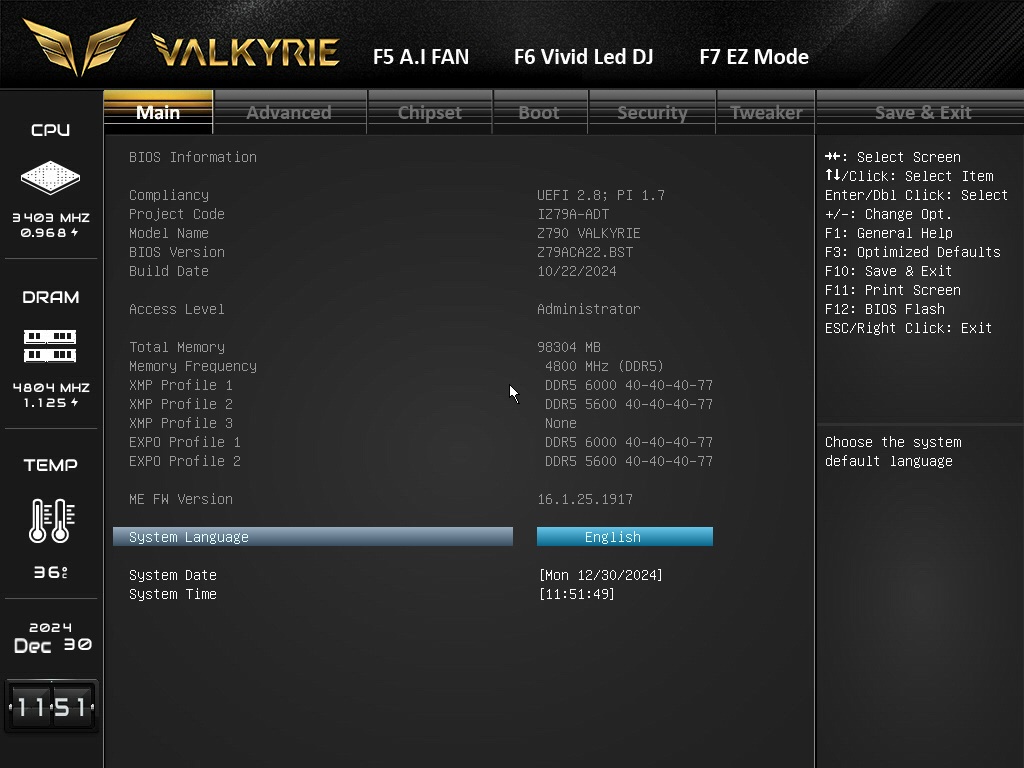
Task: Click the Project Code value IZ79A-ADT
Action: (573, 214)
